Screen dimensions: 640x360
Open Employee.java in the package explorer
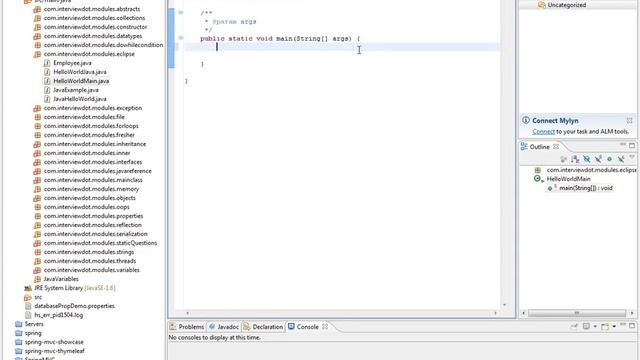click(x=72, y=63)
